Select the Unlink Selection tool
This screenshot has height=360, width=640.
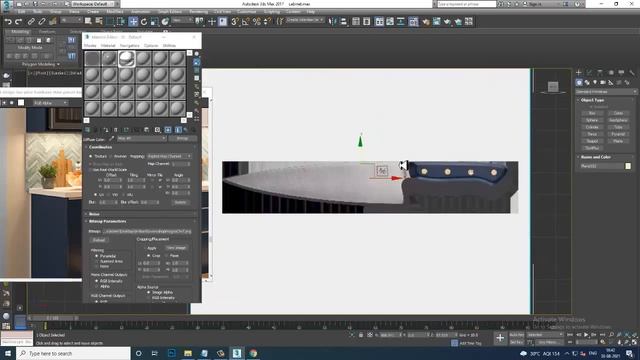(x=42, y=22)
